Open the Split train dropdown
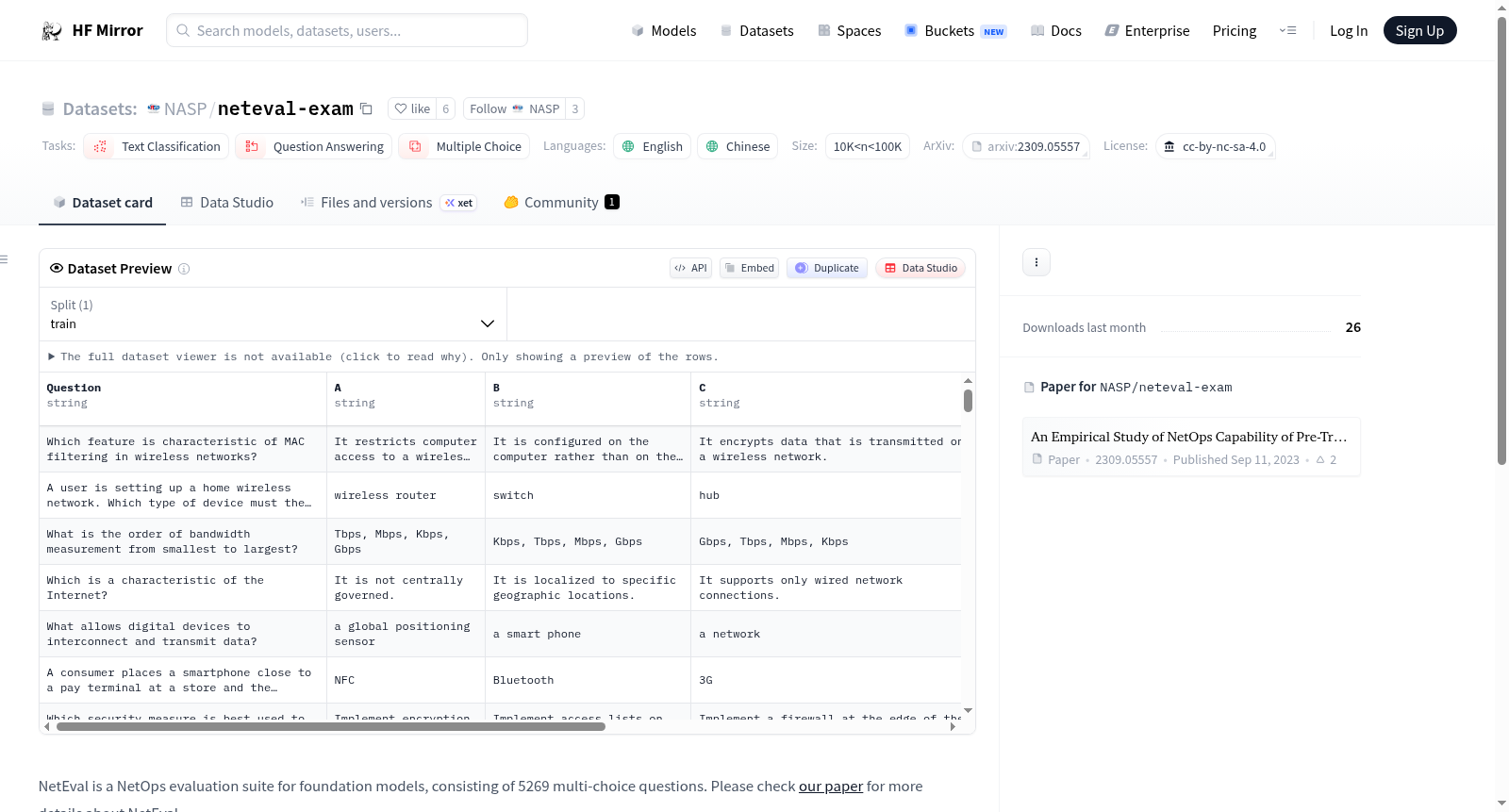1509x812 pixels. click(273, 315)
